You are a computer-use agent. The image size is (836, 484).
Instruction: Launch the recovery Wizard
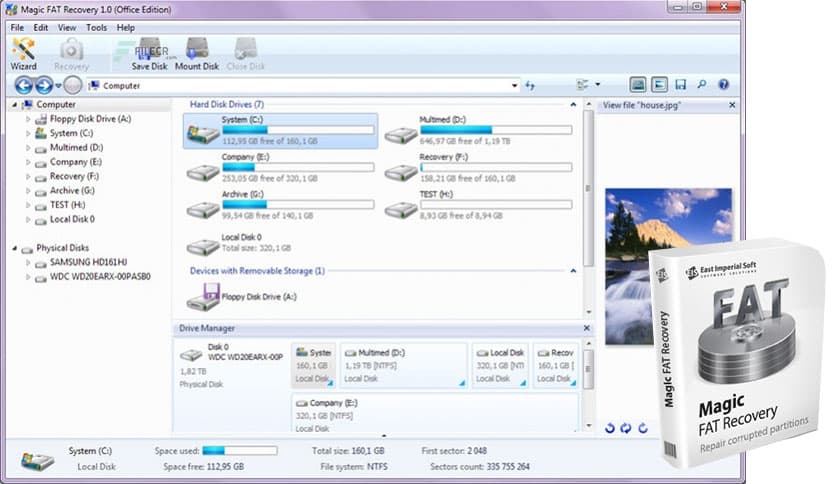(x=23, y=53)
